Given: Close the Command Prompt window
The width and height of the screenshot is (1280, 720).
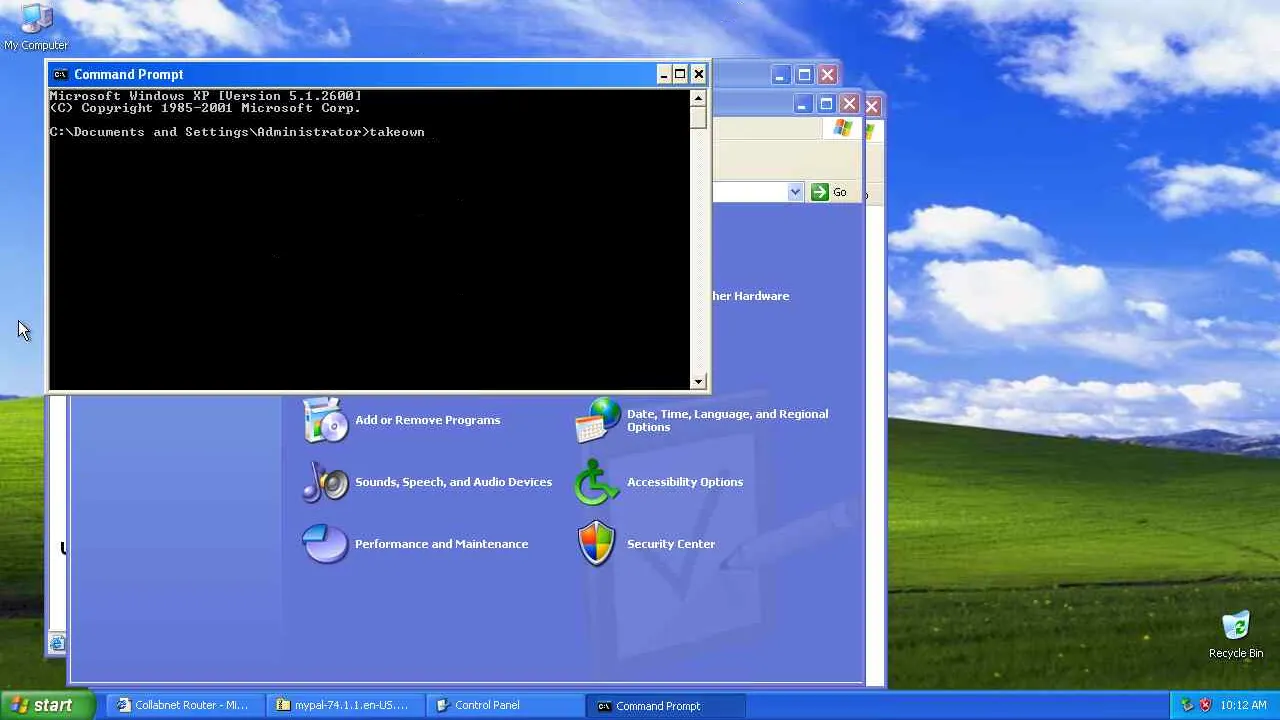Looking at the screenshot, I should (699, 74).
